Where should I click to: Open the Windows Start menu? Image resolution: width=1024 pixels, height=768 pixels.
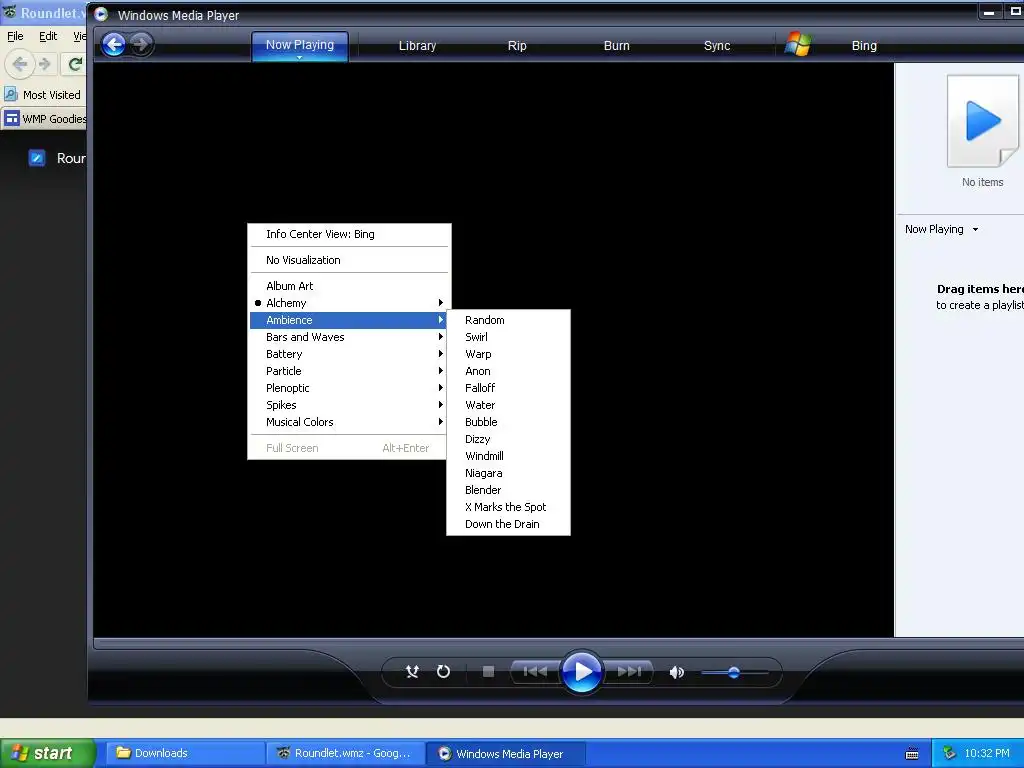(x=48, y=753)
